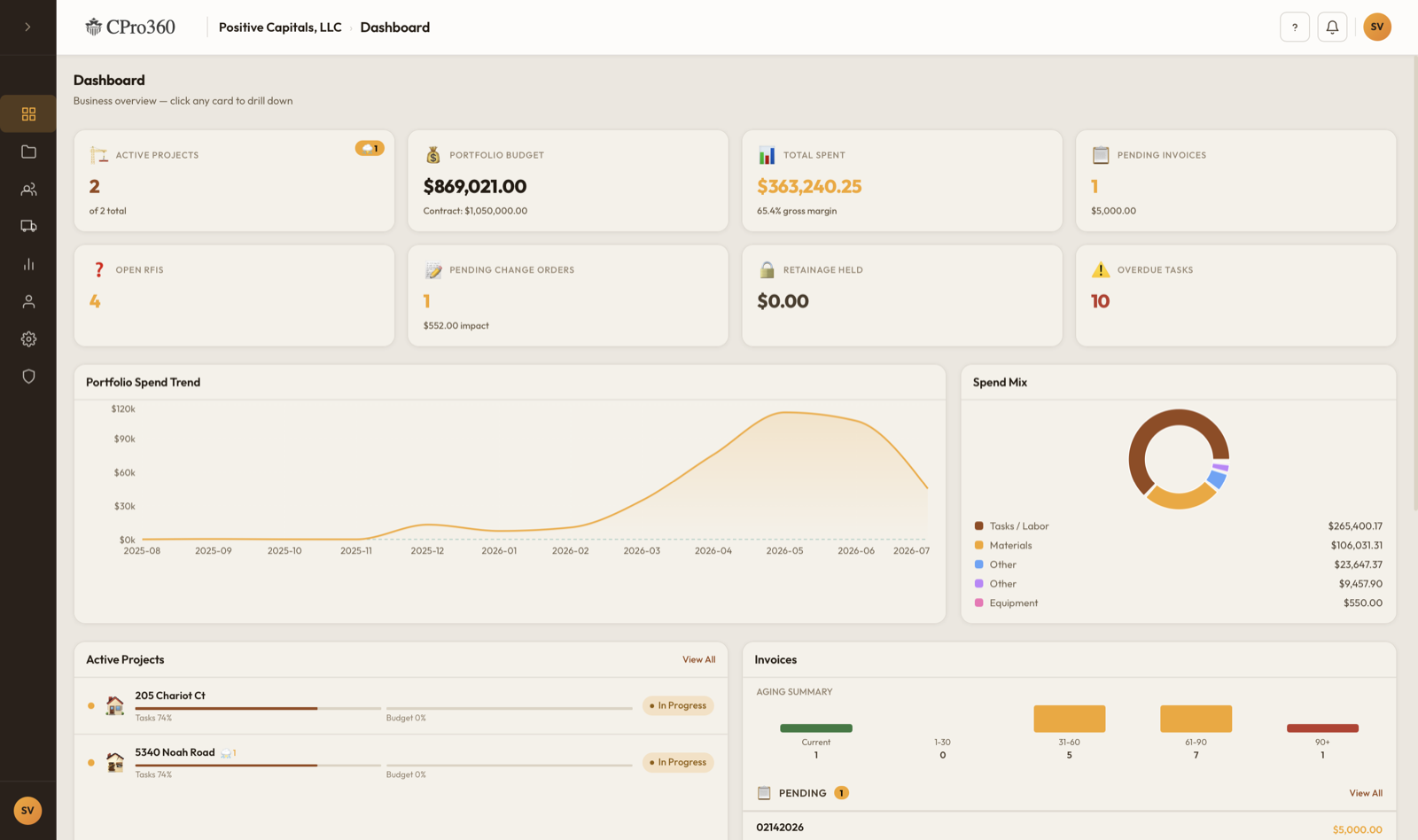Click the Spend Mix donut chart

1179,459
